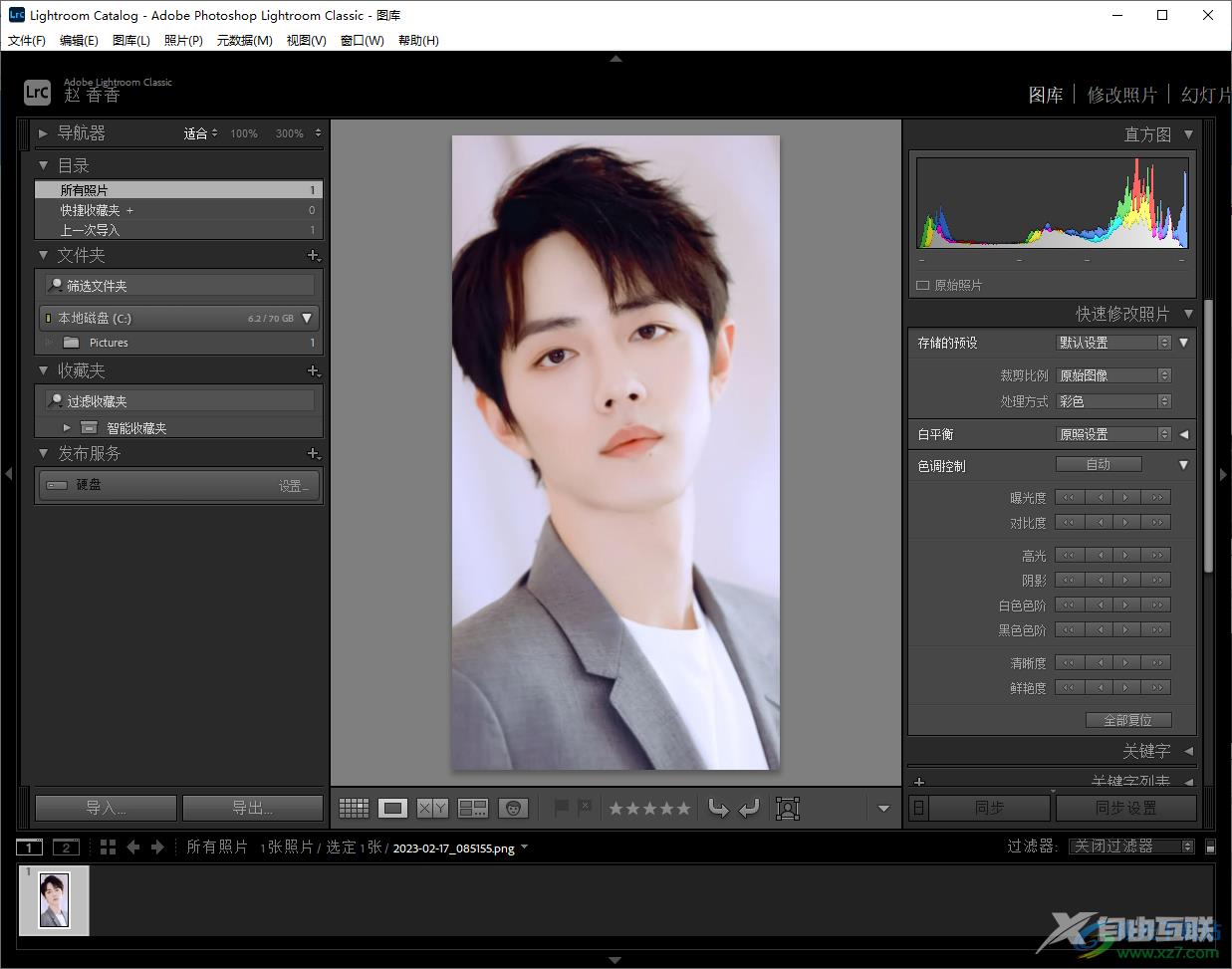Open the 编辑(E) menu
This screenshot has width=1232, height=969.
point(79,41)
